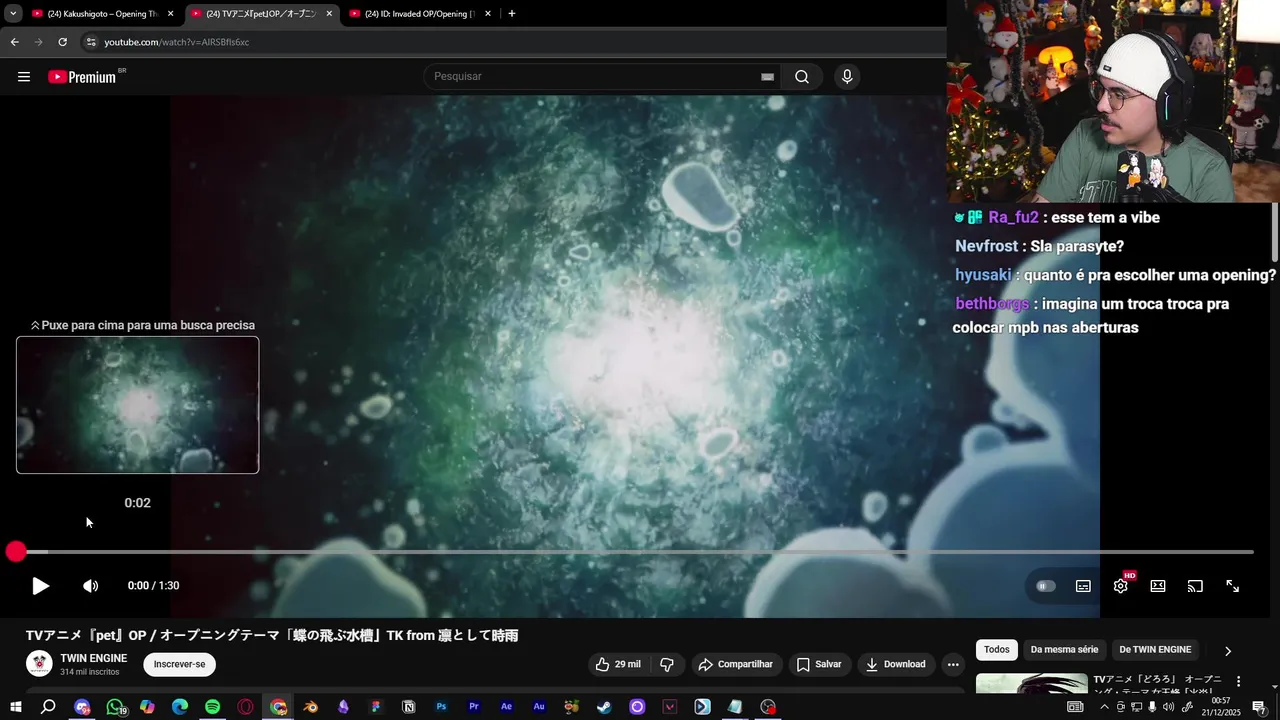View site information icon in the address bar

click(91, 42)
